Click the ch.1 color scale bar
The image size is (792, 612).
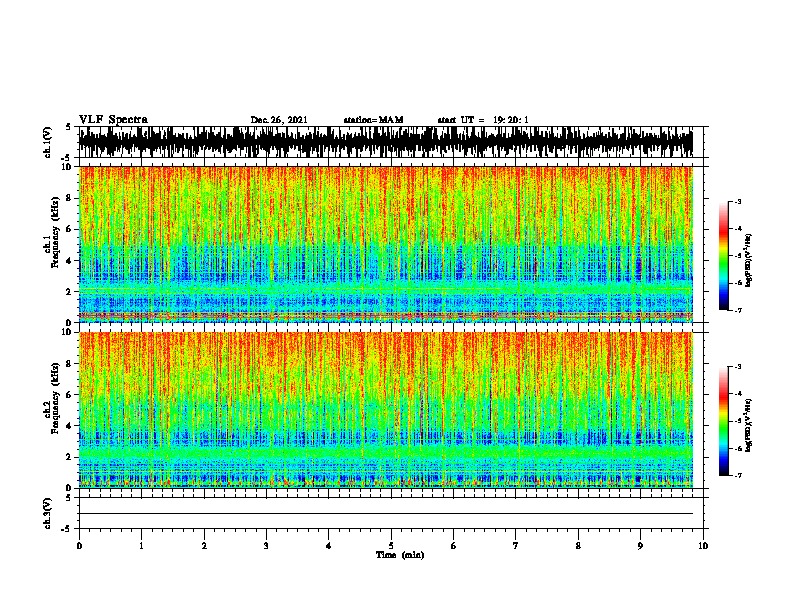723,256
